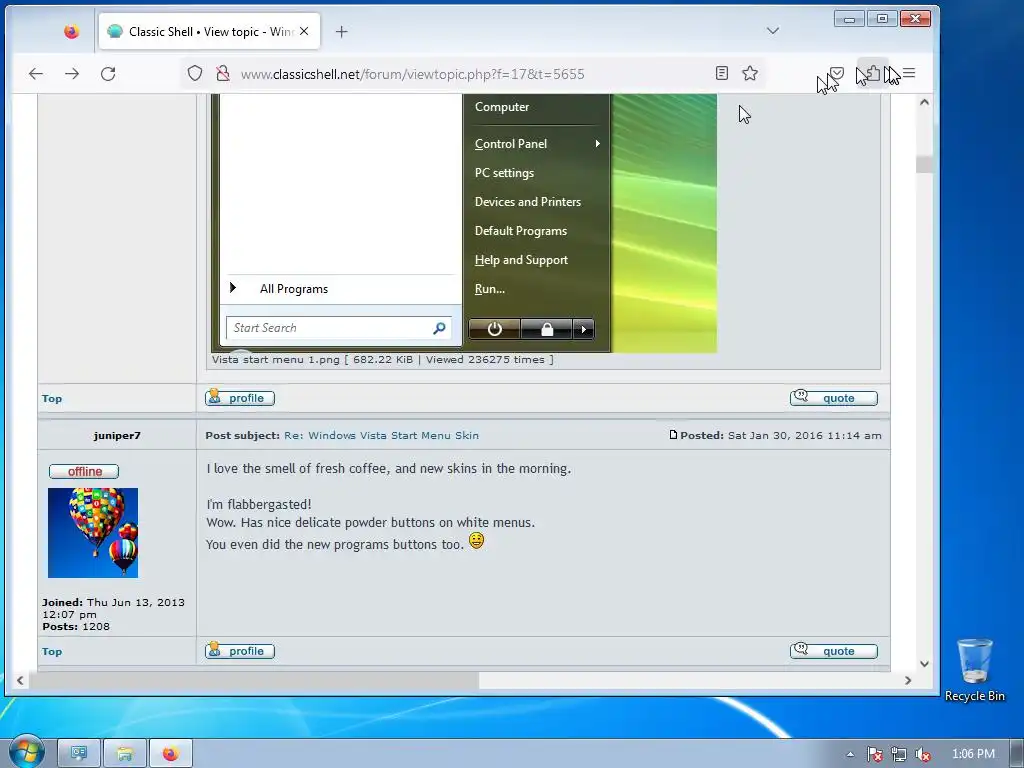1024x768 pixels.
Task: Open Firefox View pinned tab
Action: tap(71, 31)
